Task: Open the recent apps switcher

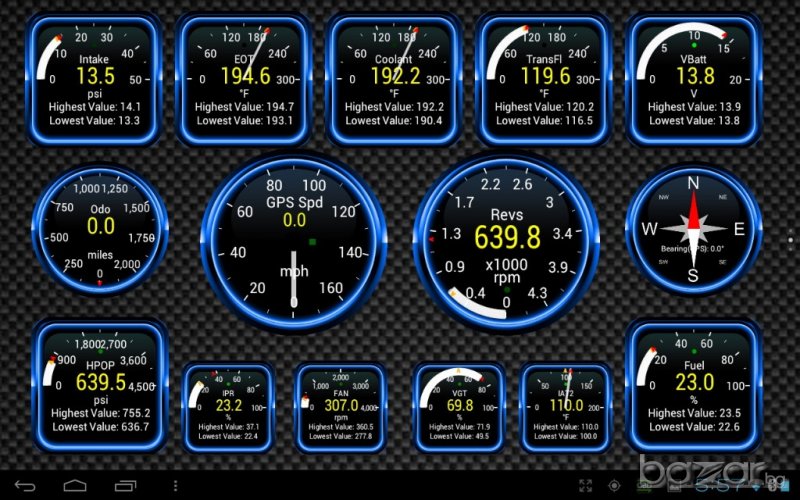Action: pos(125,486)
